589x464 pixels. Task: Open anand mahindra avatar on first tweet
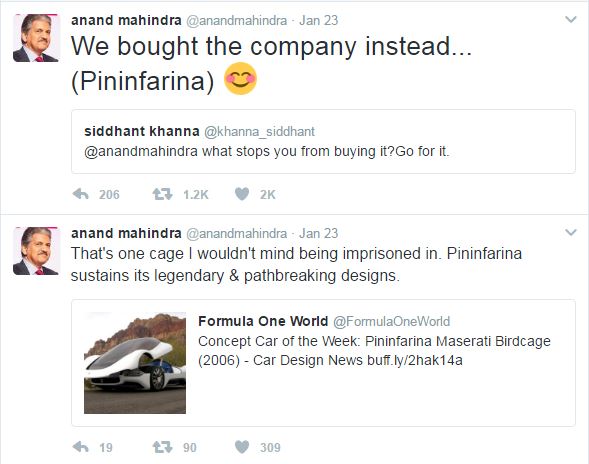click(36, 38)
